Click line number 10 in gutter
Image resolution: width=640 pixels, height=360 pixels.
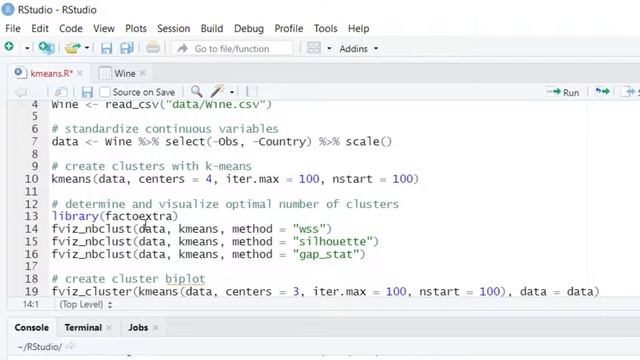coord(31,179)
